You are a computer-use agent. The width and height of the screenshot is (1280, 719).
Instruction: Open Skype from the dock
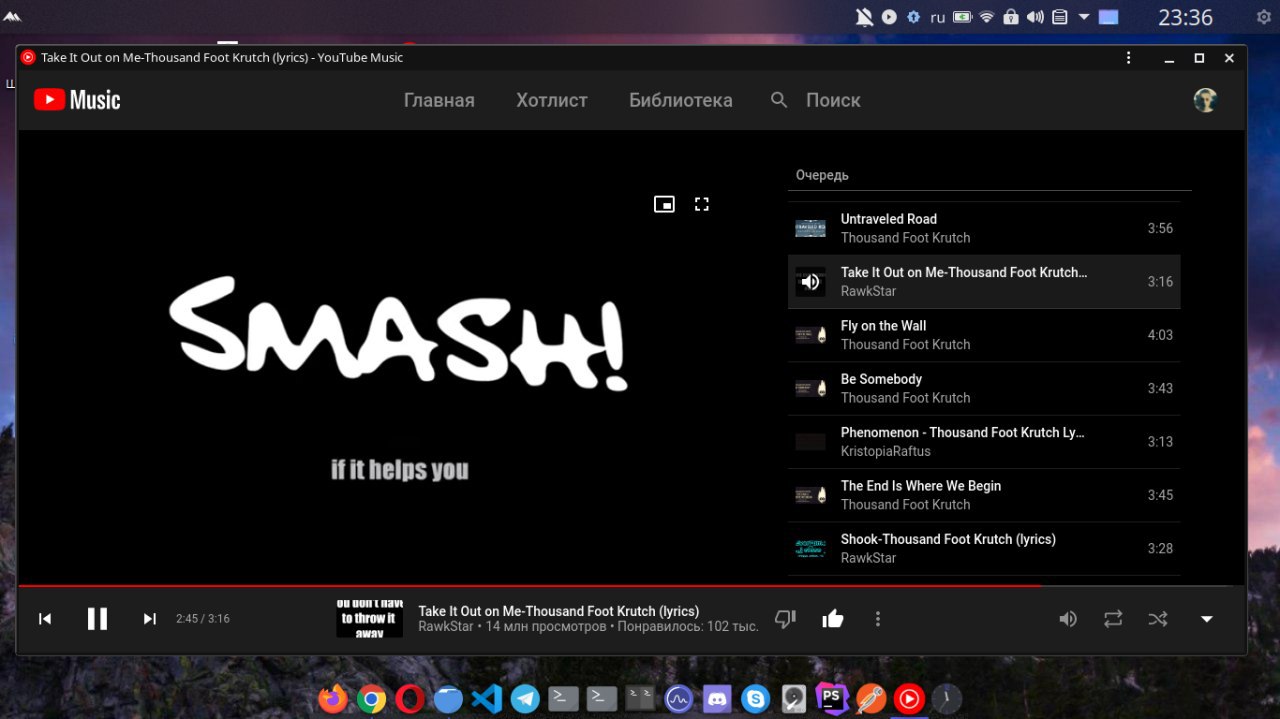pyautogui.click(x=756, y=698)
